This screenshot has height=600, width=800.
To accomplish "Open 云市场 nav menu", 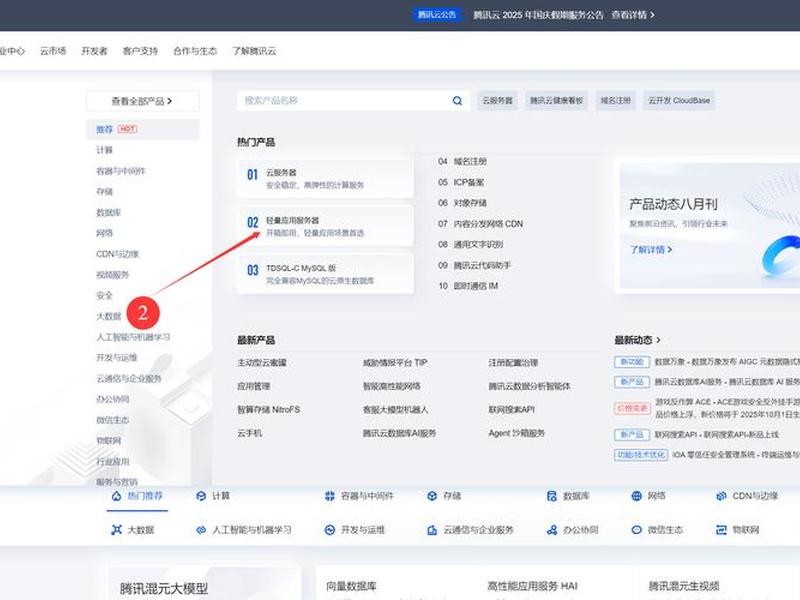I will pyautogui.click(x=53, y=51).
